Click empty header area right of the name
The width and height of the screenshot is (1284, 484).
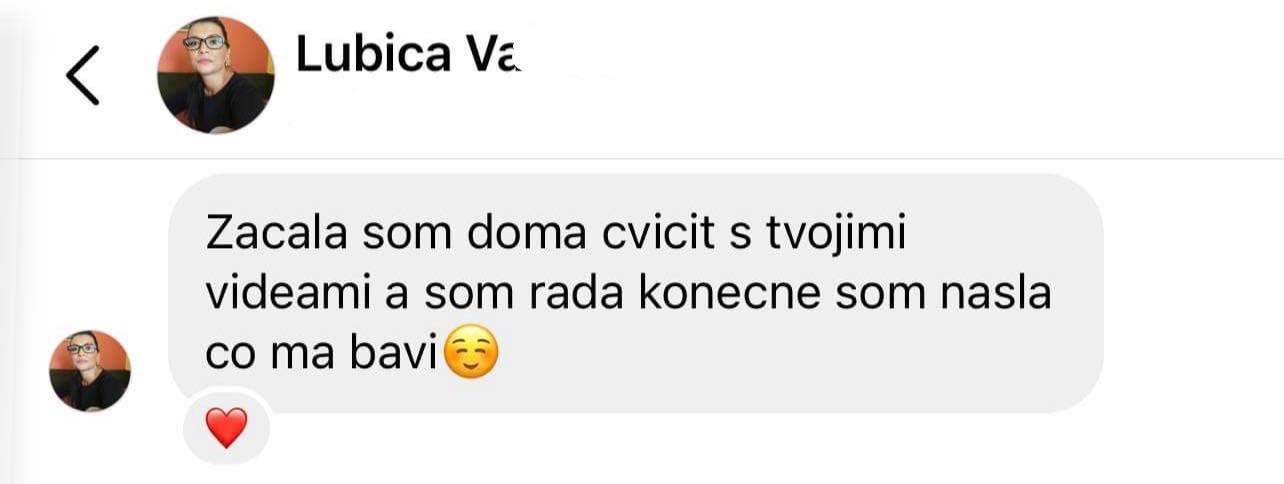pos(900,76)
